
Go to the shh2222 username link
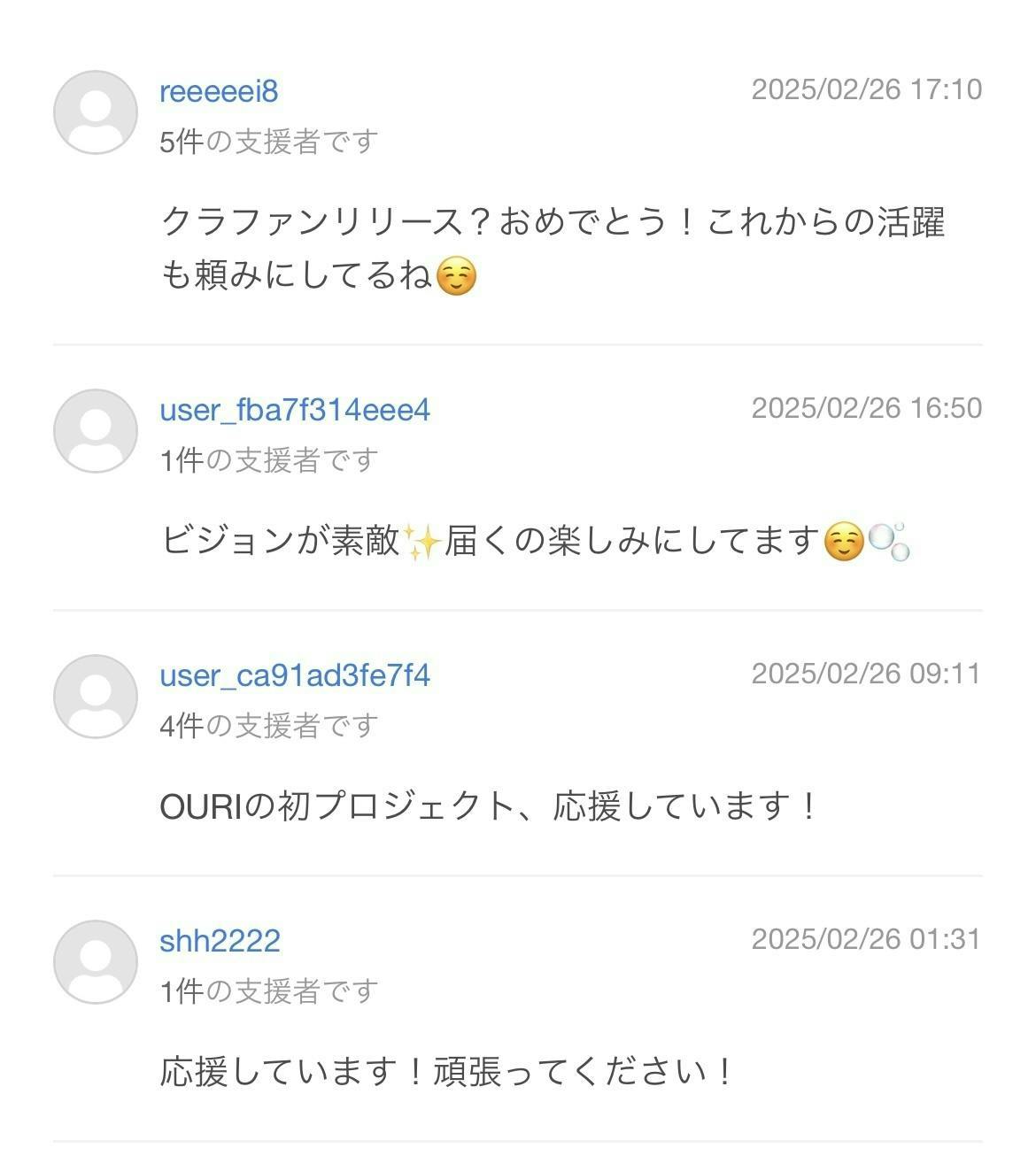[220, 941]
